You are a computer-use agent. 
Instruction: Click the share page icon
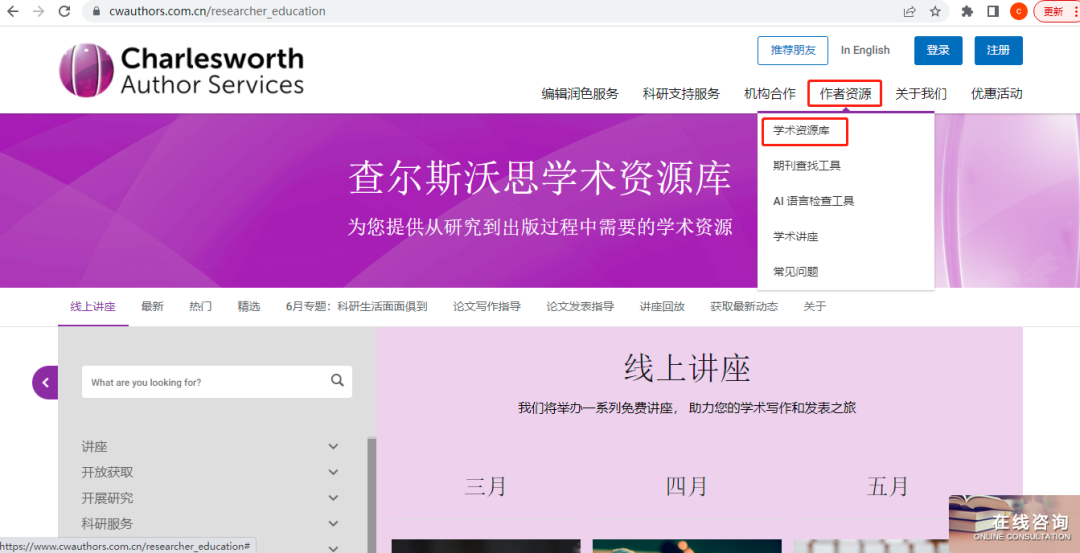910,12
